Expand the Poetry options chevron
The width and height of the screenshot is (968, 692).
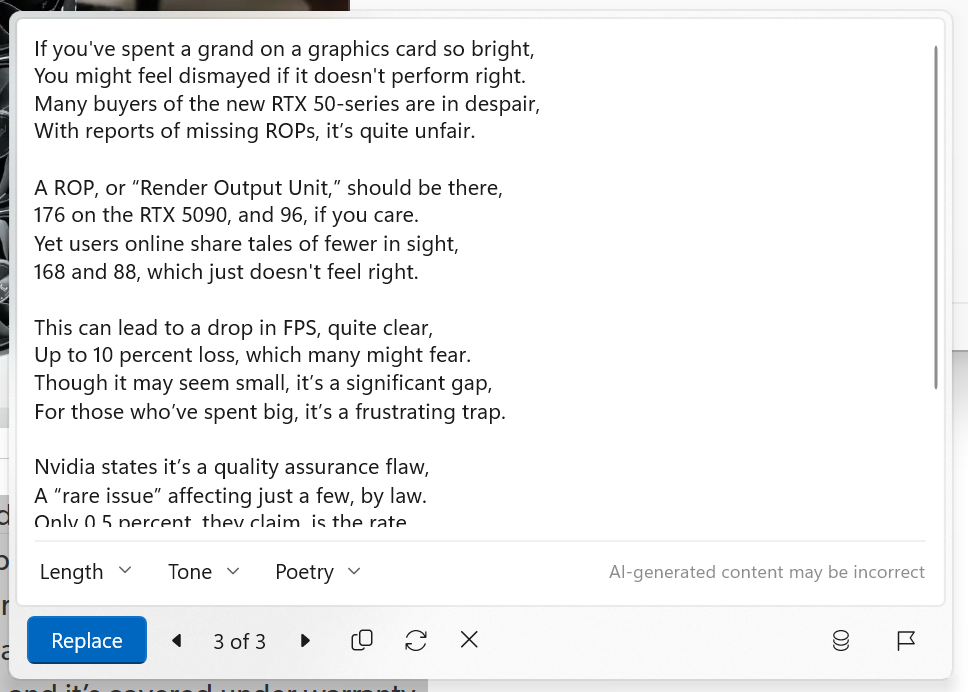tap(353, 571)
